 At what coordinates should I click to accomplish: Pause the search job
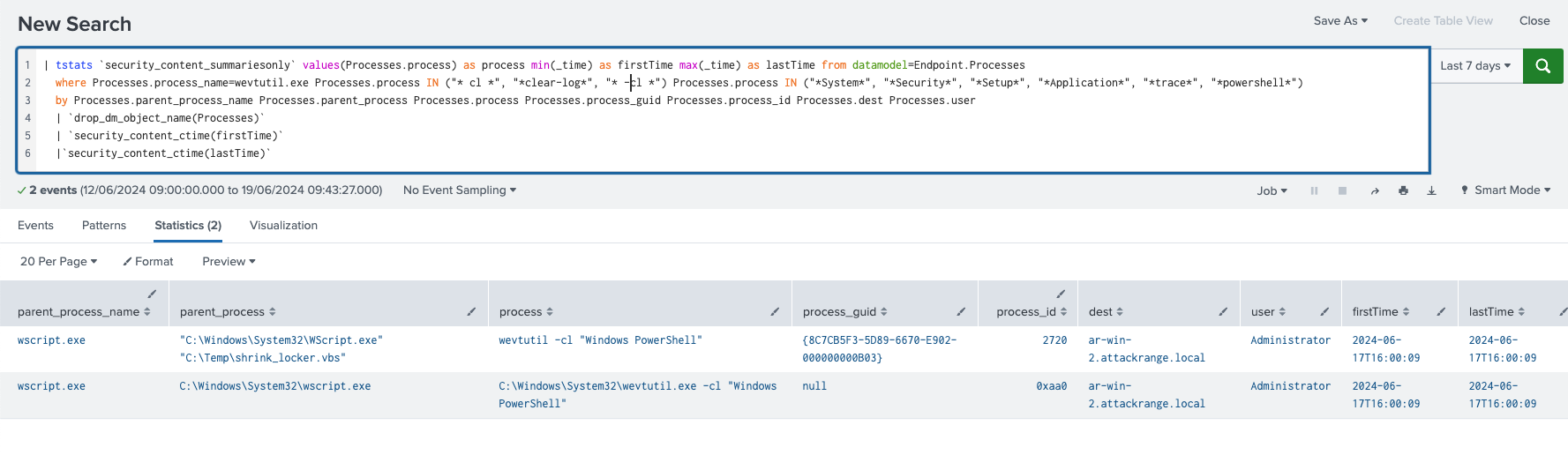tap(1314, 190)
